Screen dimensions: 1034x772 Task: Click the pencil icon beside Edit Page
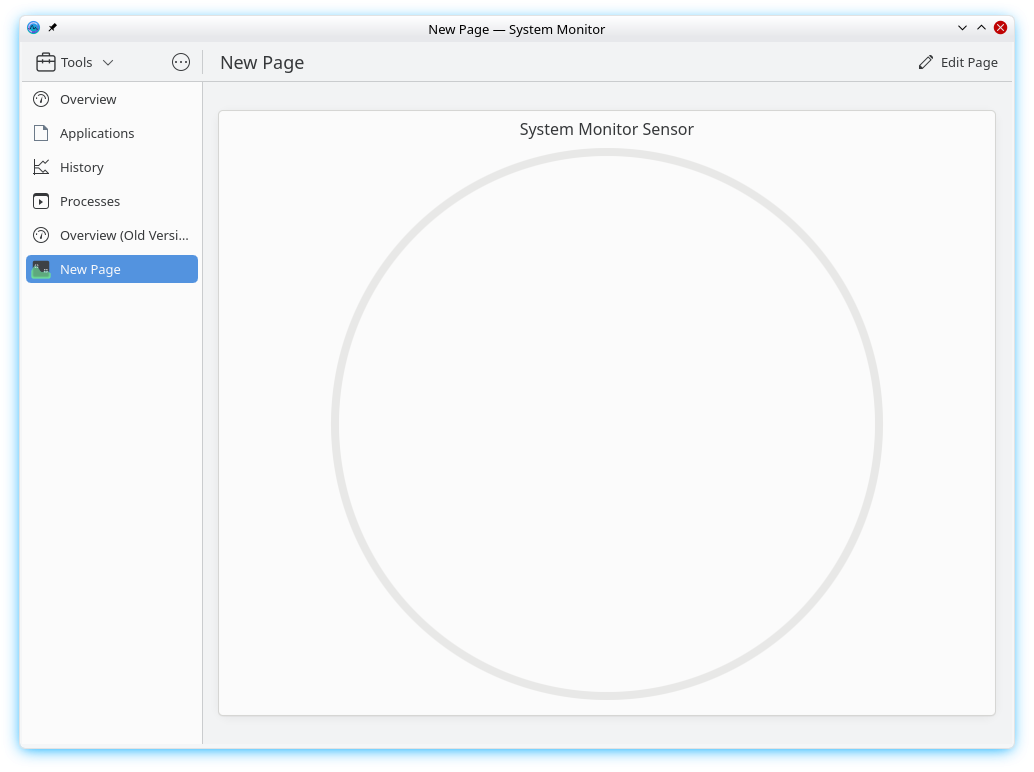(926, 62)
